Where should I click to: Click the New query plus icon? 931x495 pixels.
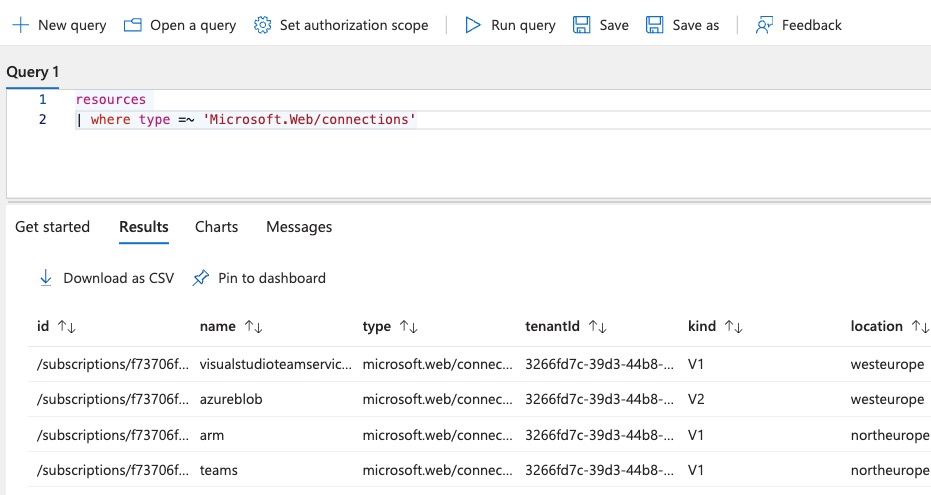[x=20, y=25]
